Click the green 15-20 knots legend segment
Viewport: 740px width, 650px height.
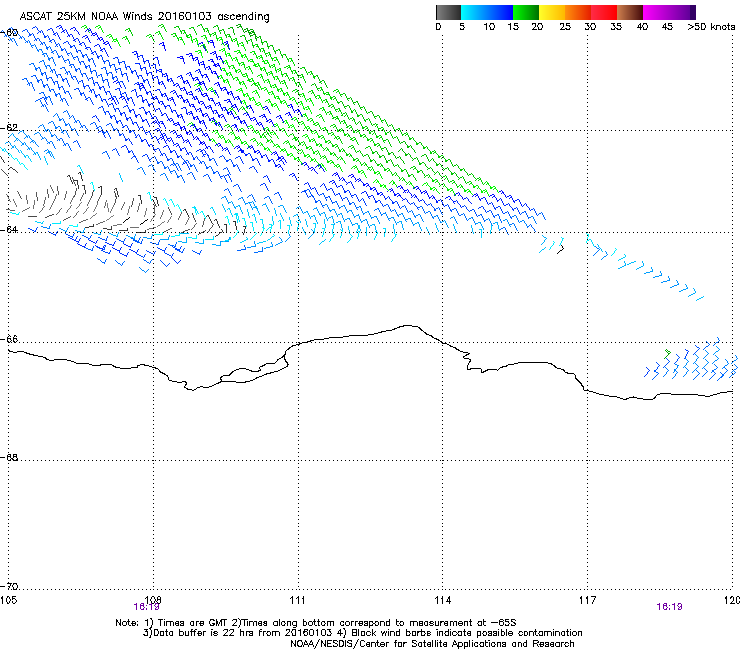coord(526,12)
